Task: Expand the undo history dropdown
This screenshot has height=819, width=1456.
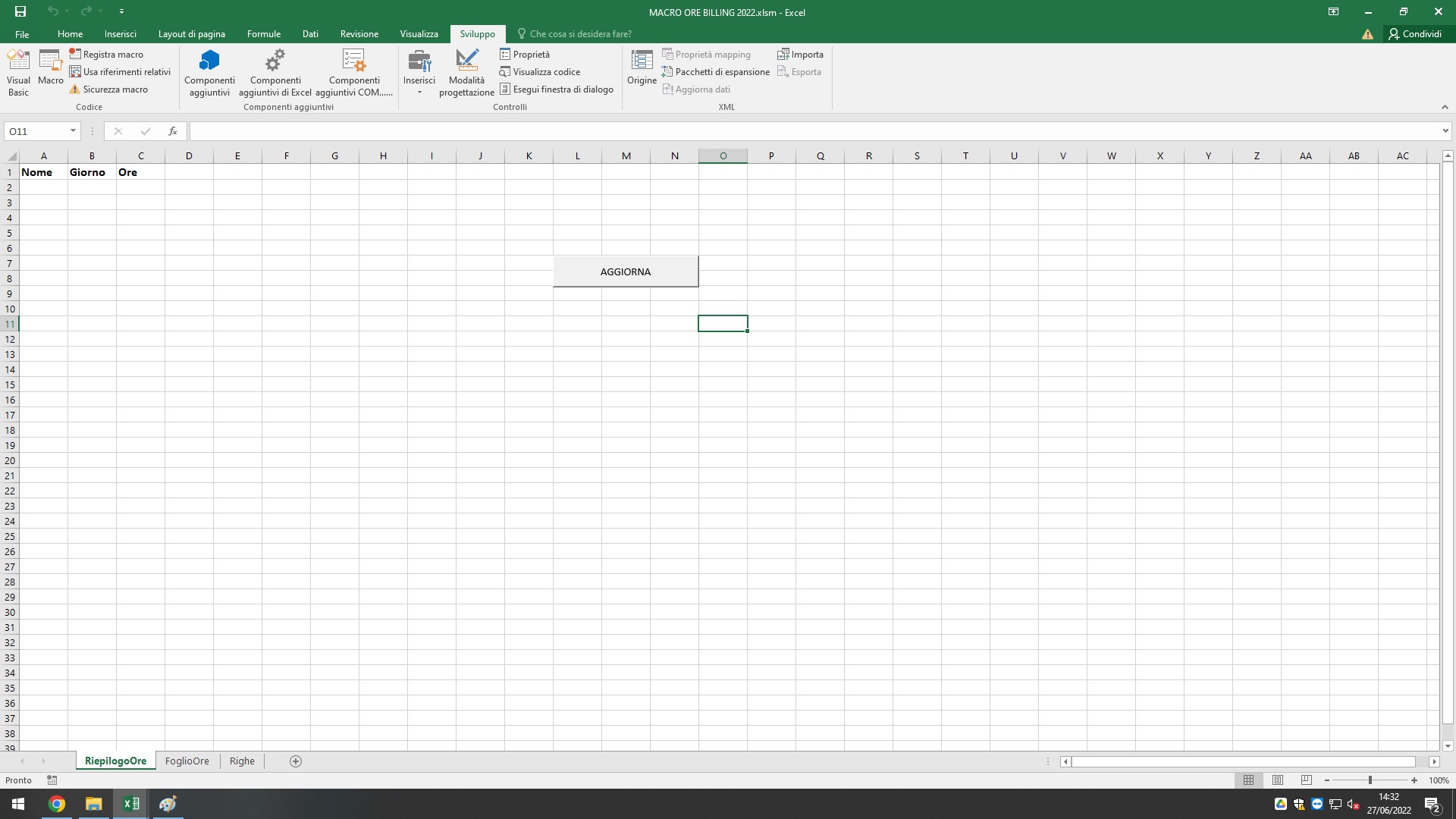Action: (x=67, y=11)
